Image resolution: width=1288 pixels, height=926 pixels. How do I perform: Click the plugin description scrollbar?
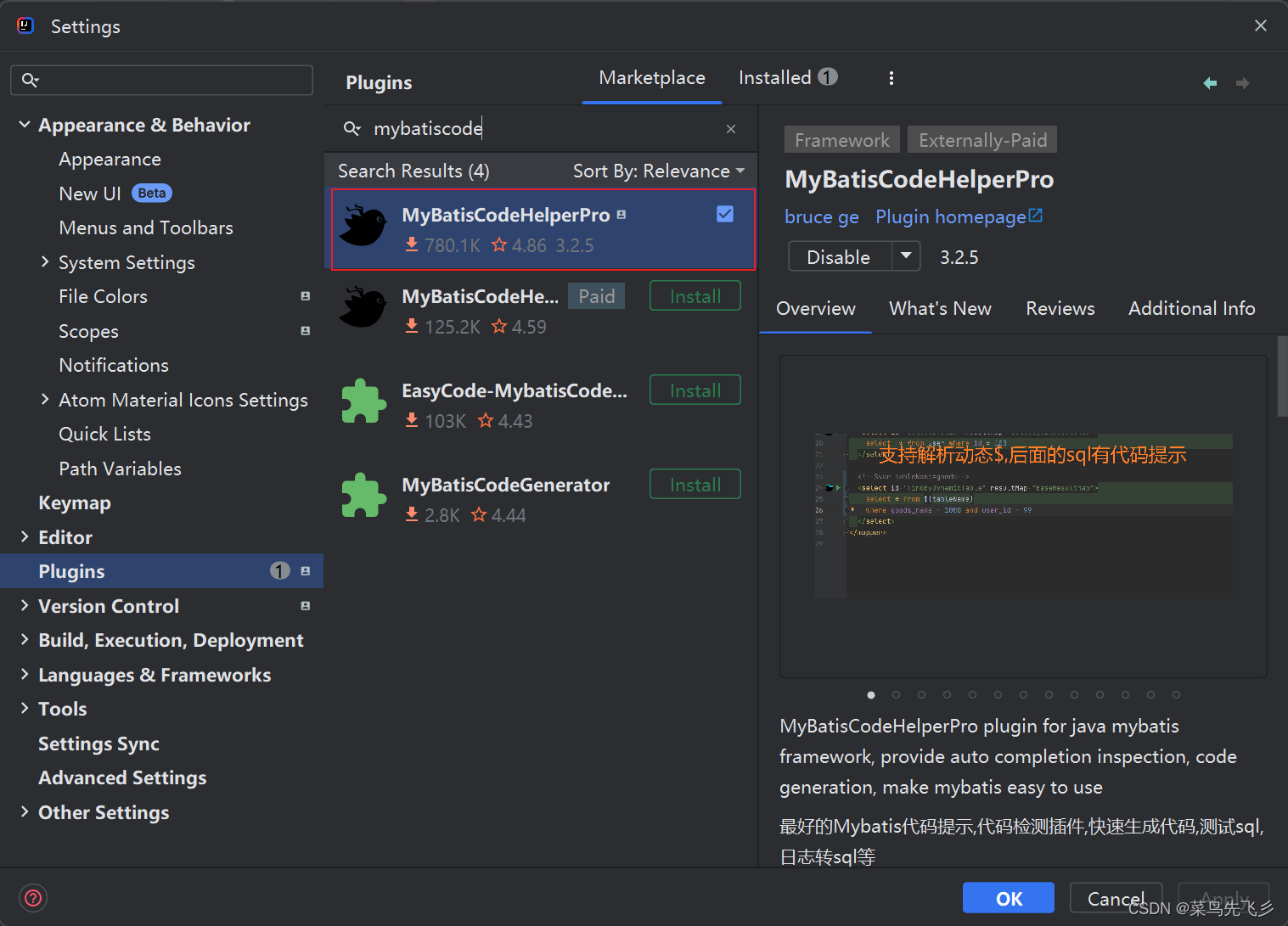1282,376
